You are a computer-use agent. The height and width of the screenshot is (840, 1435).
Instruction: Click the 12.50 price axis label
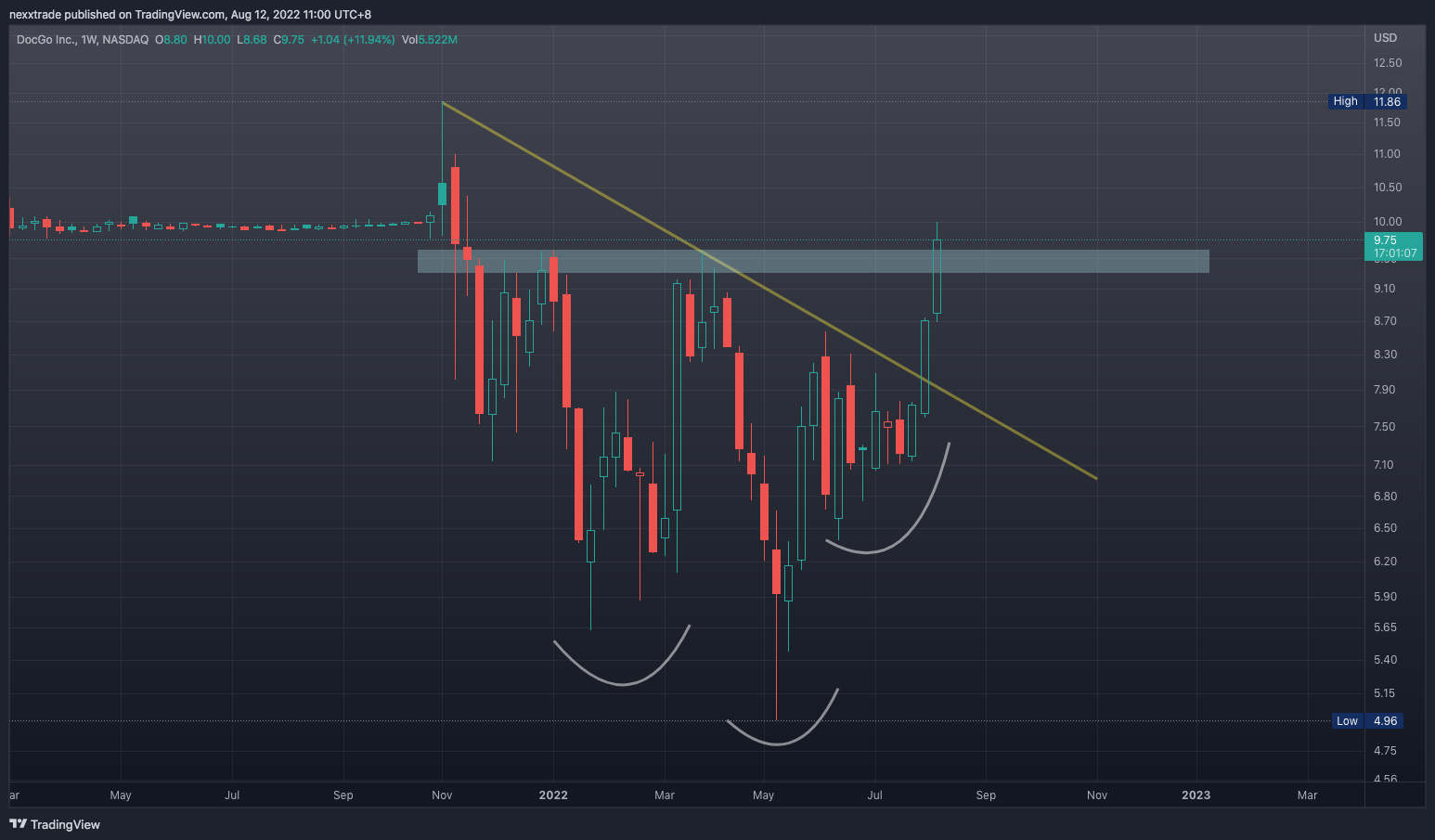[1388, 63]
